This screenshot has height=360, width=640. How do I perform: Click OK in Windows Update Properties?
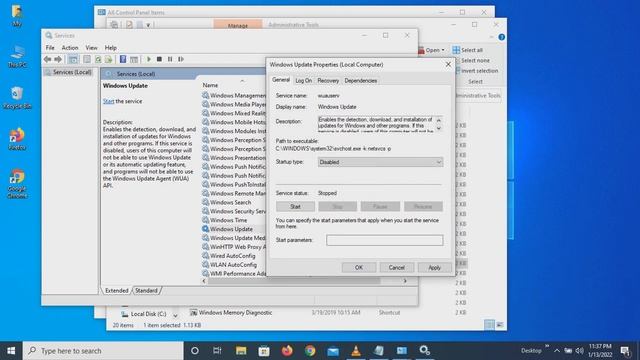359,267
